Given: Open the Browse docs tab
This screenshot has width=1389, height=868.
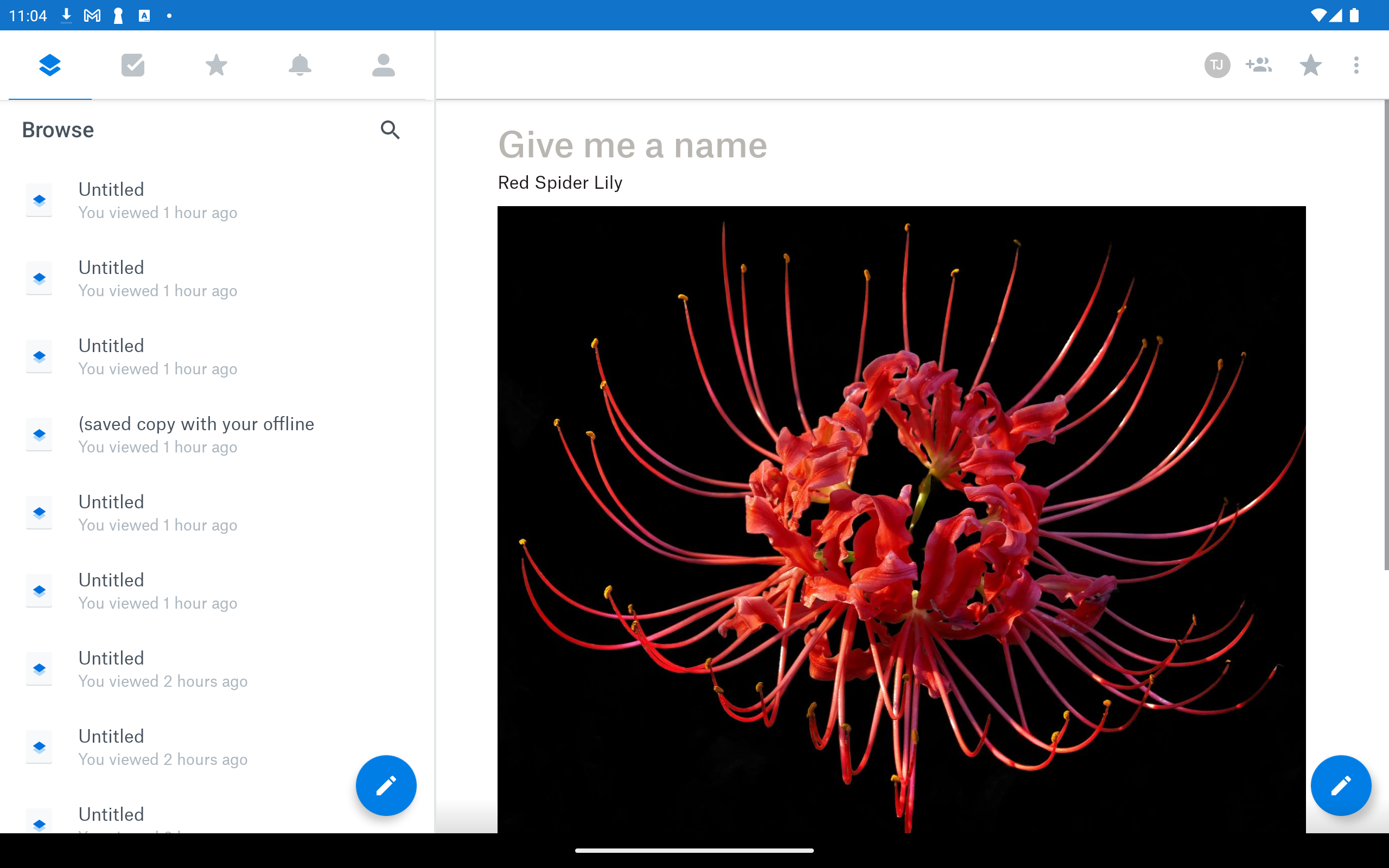Looking at the screenshot, I should coord(50,65).
